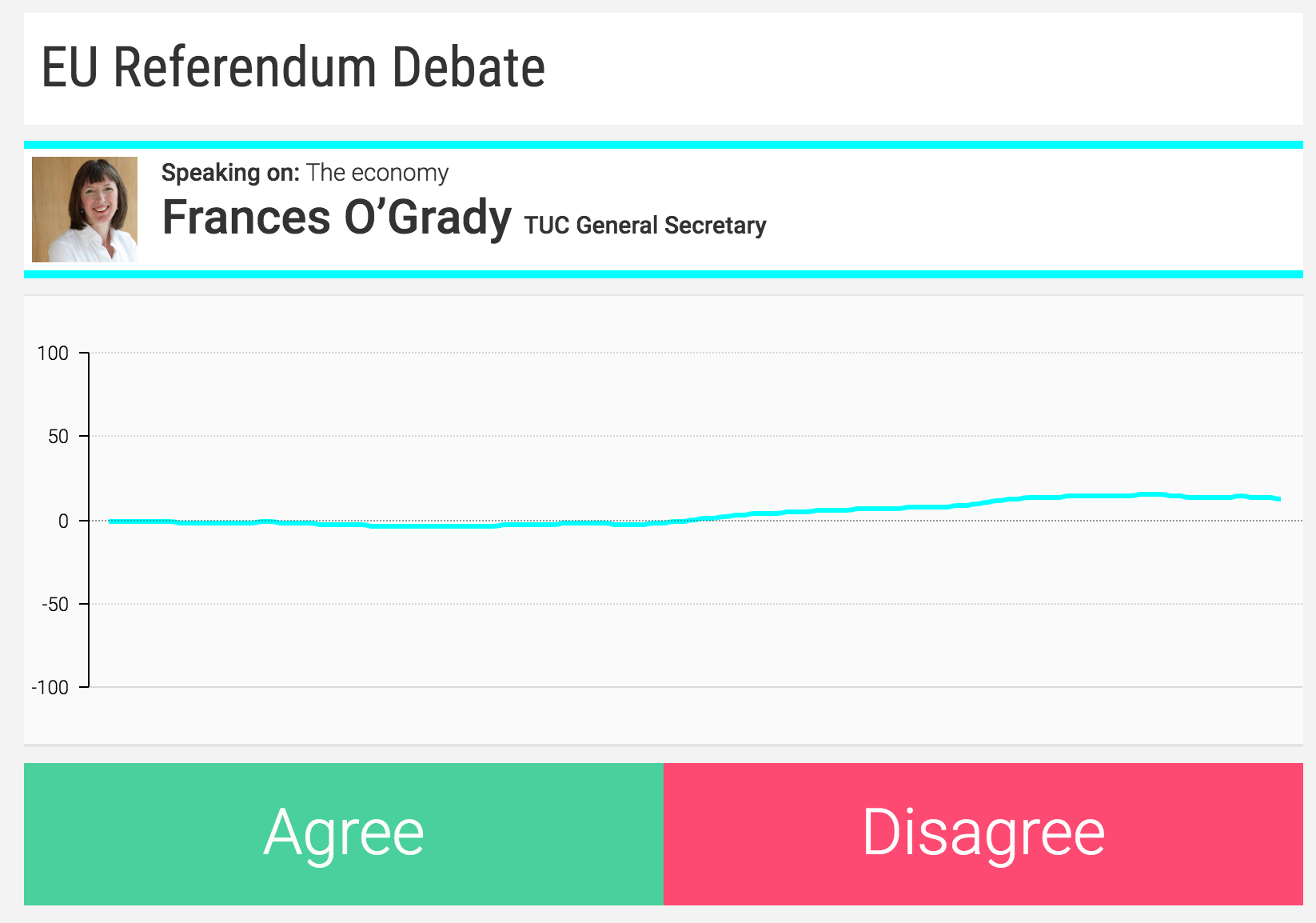
Task: Click the 100 label on chart axis
Action: coord(53,354)
